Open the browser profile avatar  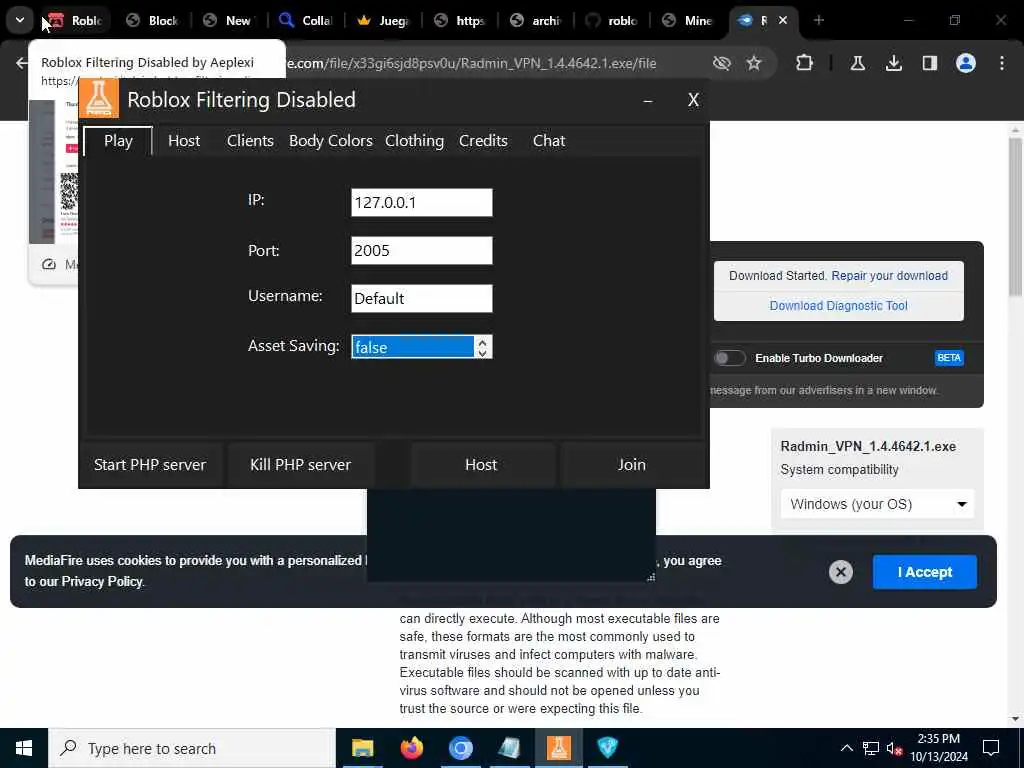click(x=965, y=63)
